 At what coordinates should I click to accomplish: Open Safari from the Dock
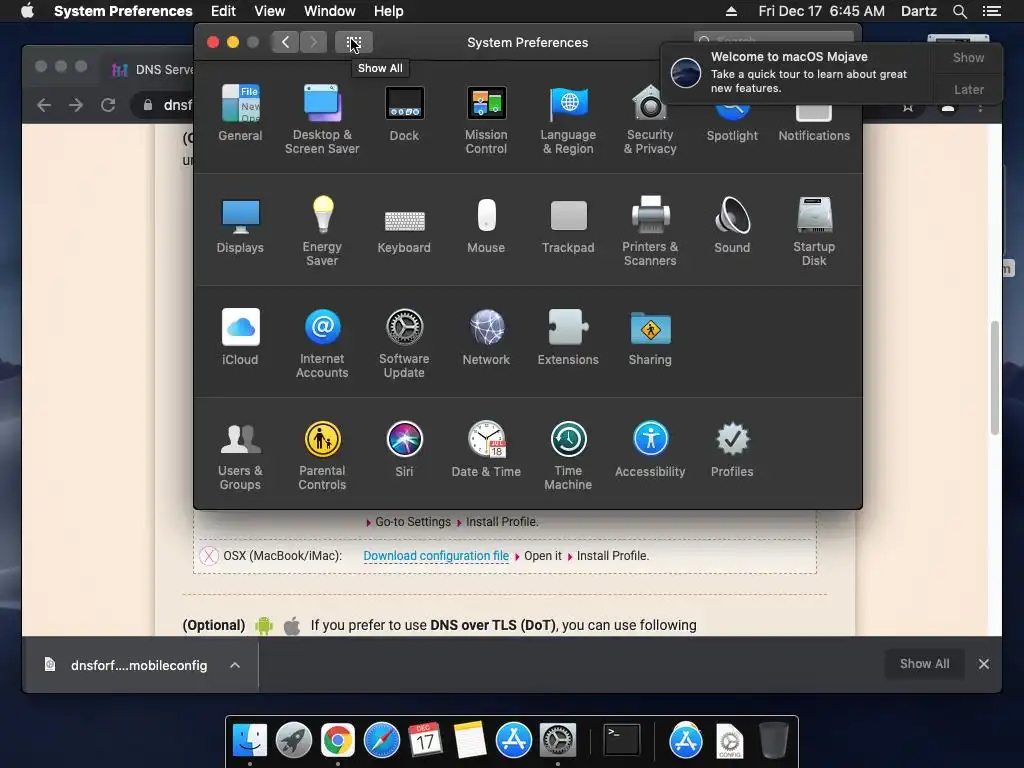pos(382,740)
